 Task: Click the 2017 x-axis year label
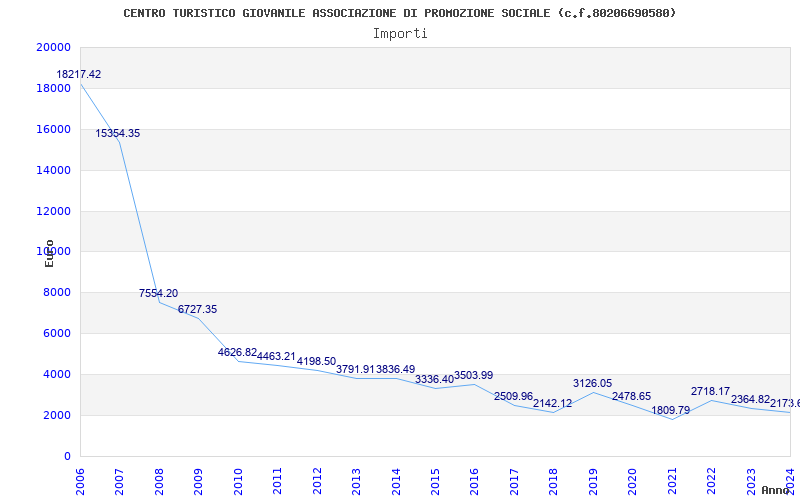point(514,482)
